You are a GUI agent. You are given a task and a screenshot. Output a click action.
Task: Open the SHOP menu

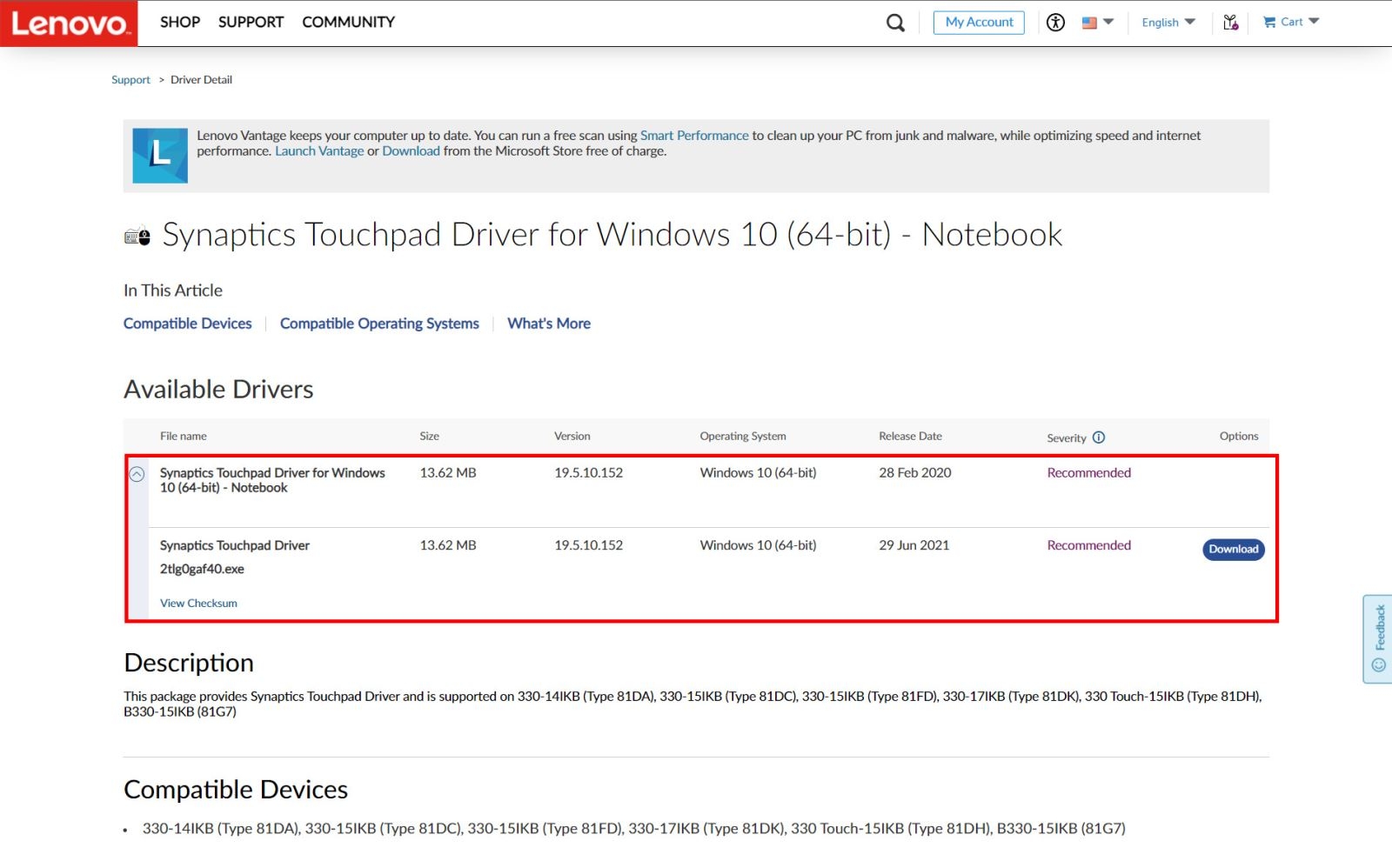click(x=180, y=22)
